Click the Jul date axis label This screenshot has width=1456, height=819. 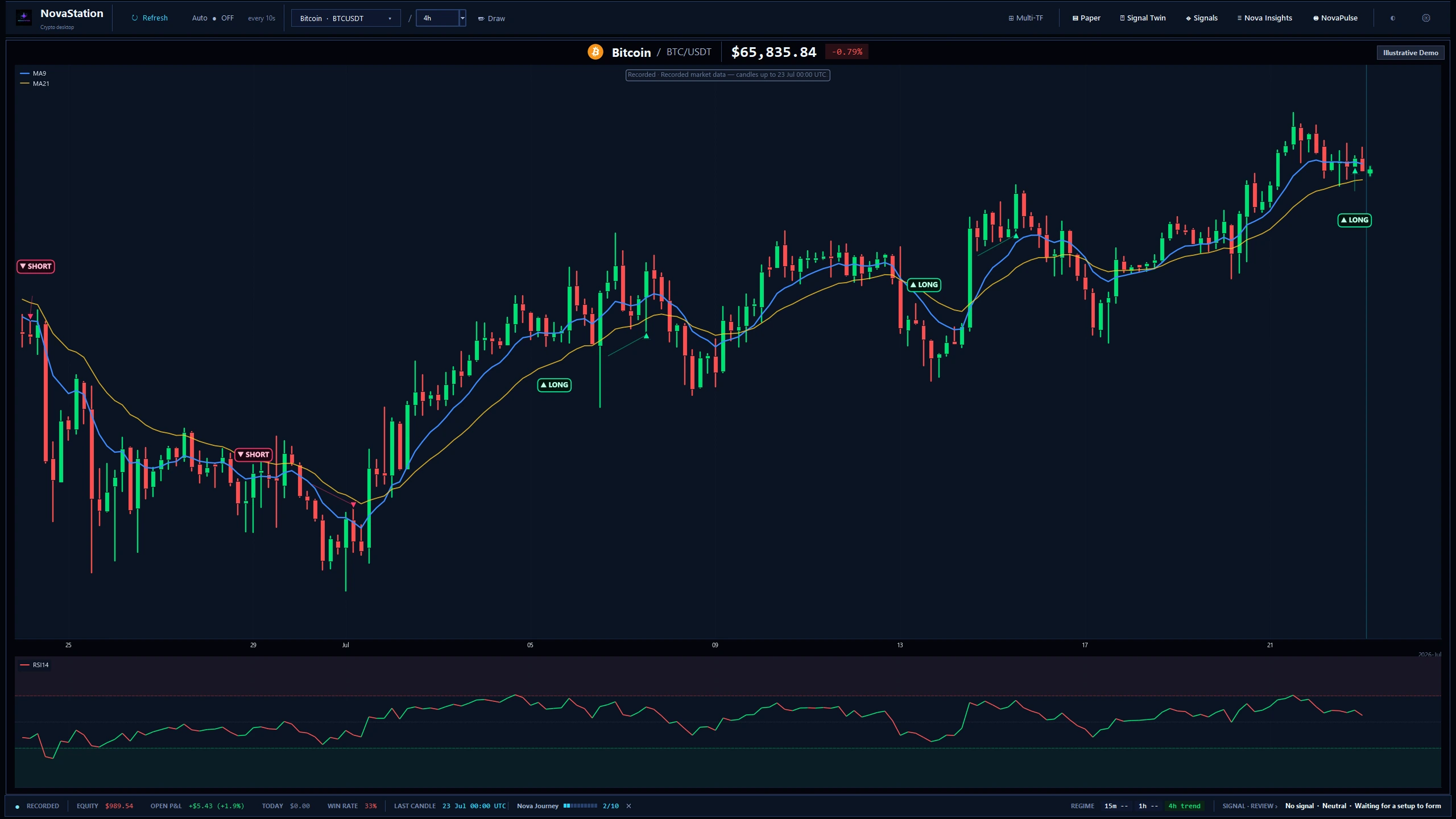tap(345, 645)
